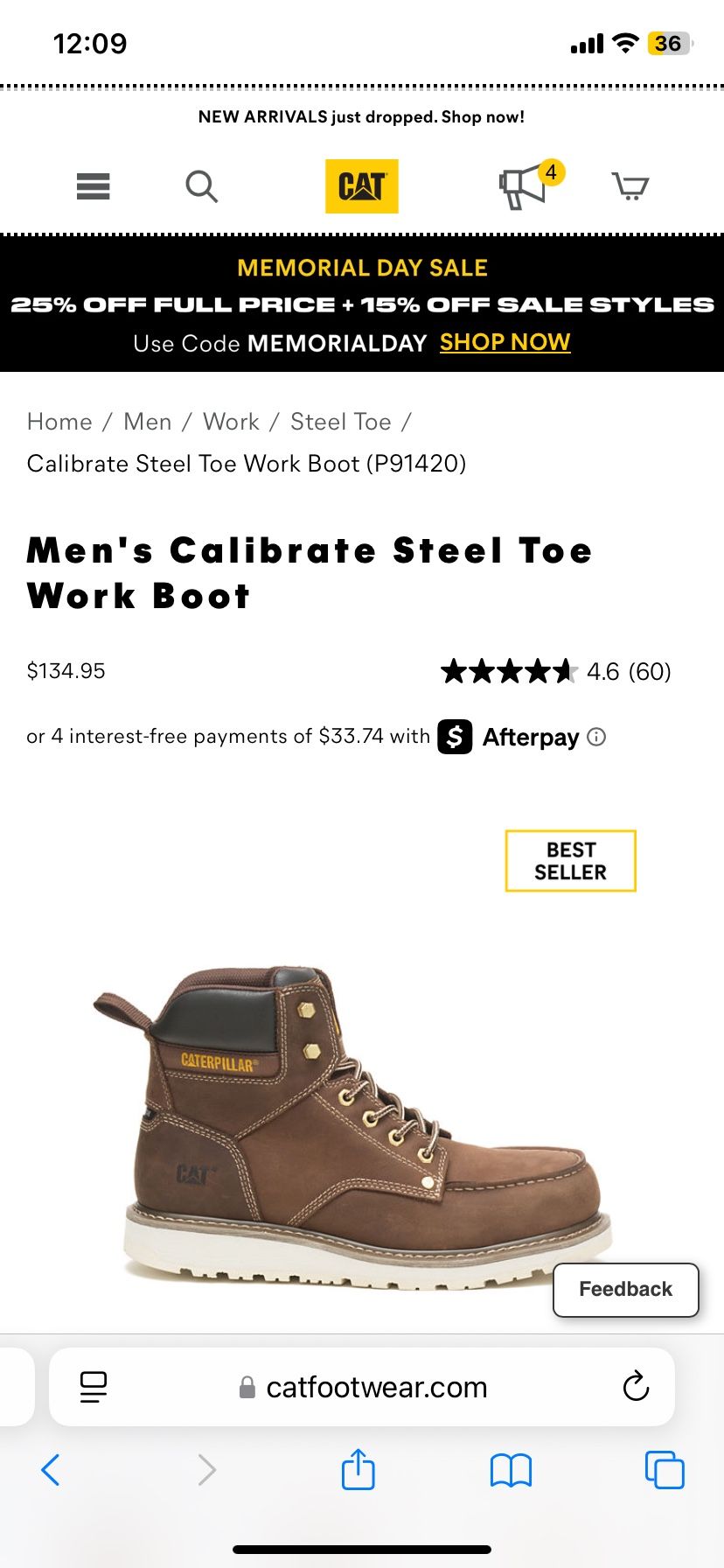The height and width of the screenshot is (1568, 724).
Task: Tap the reader view icon in address bar
Action: (x=93, y=1386)
